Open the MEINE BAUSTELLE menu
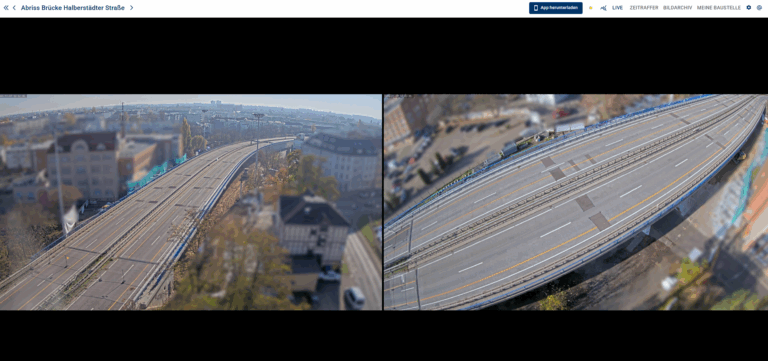768x361 pixels. [719, 8]
